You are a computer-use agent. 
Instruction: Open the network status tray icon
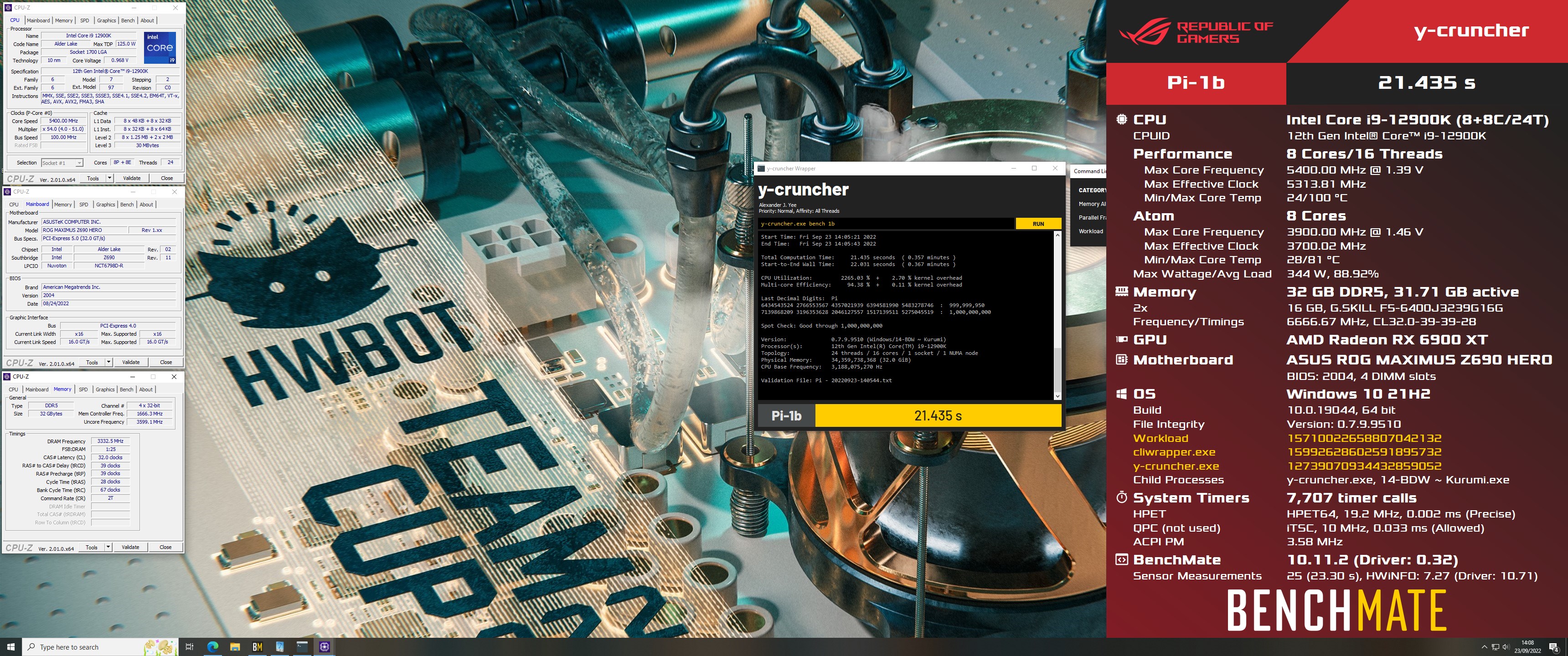pyautogui.click(x=1496, y=647)
